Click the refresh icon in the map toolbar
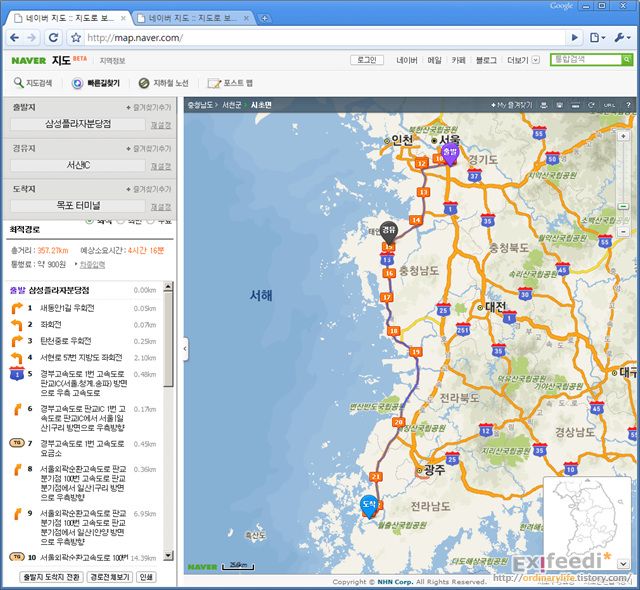The image size is (640, 590). click(591, 105)
